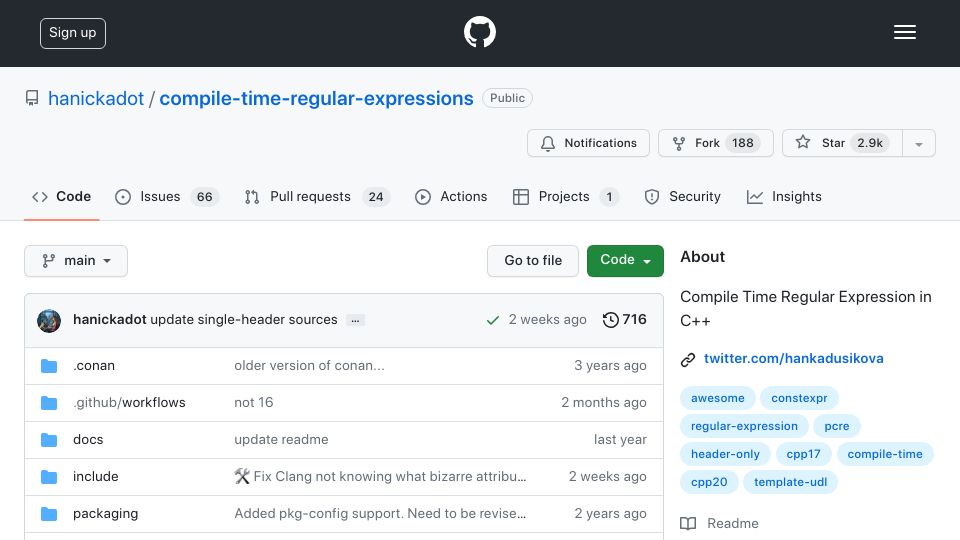
Task: Click the Readme book icon
Action: (688, 523)
